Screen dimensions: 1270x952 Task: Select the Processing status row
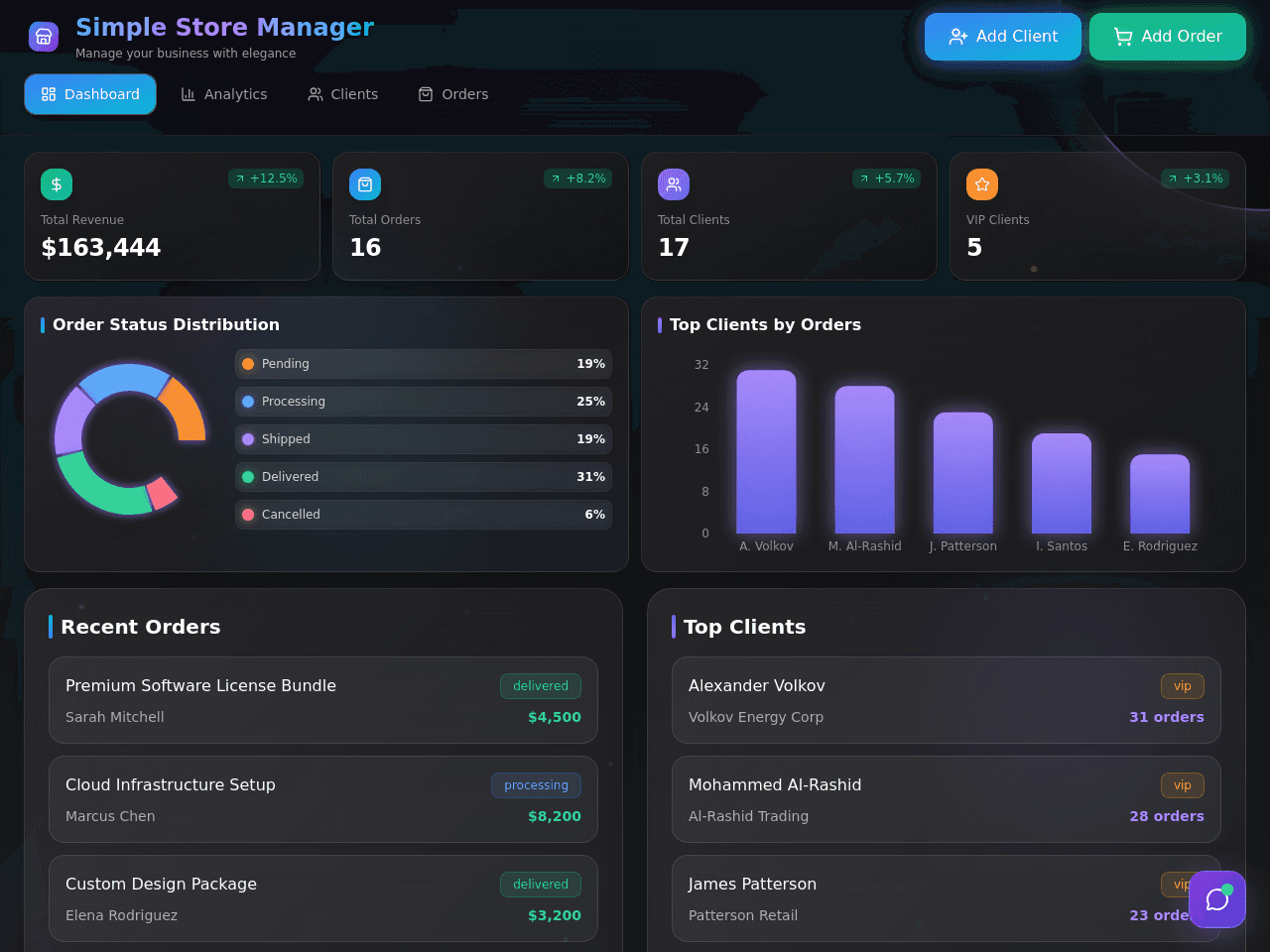click(x=424, y=402)
